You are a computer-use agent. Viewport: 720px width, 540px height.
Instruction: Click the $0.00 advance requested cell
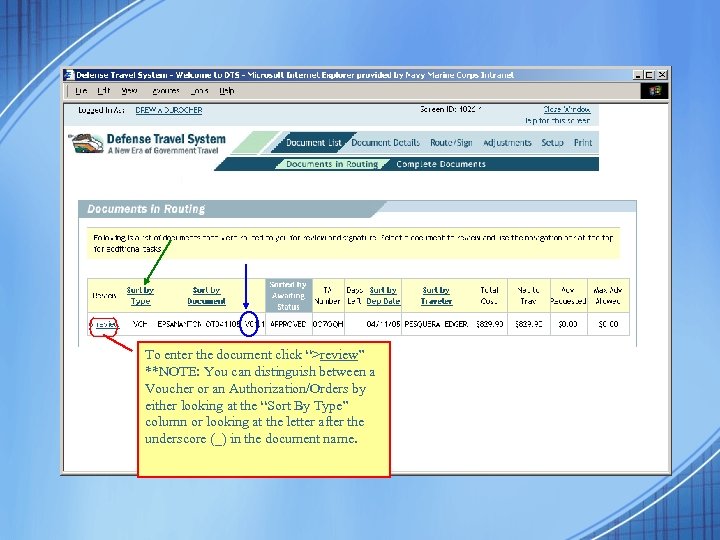click(568, 324)
